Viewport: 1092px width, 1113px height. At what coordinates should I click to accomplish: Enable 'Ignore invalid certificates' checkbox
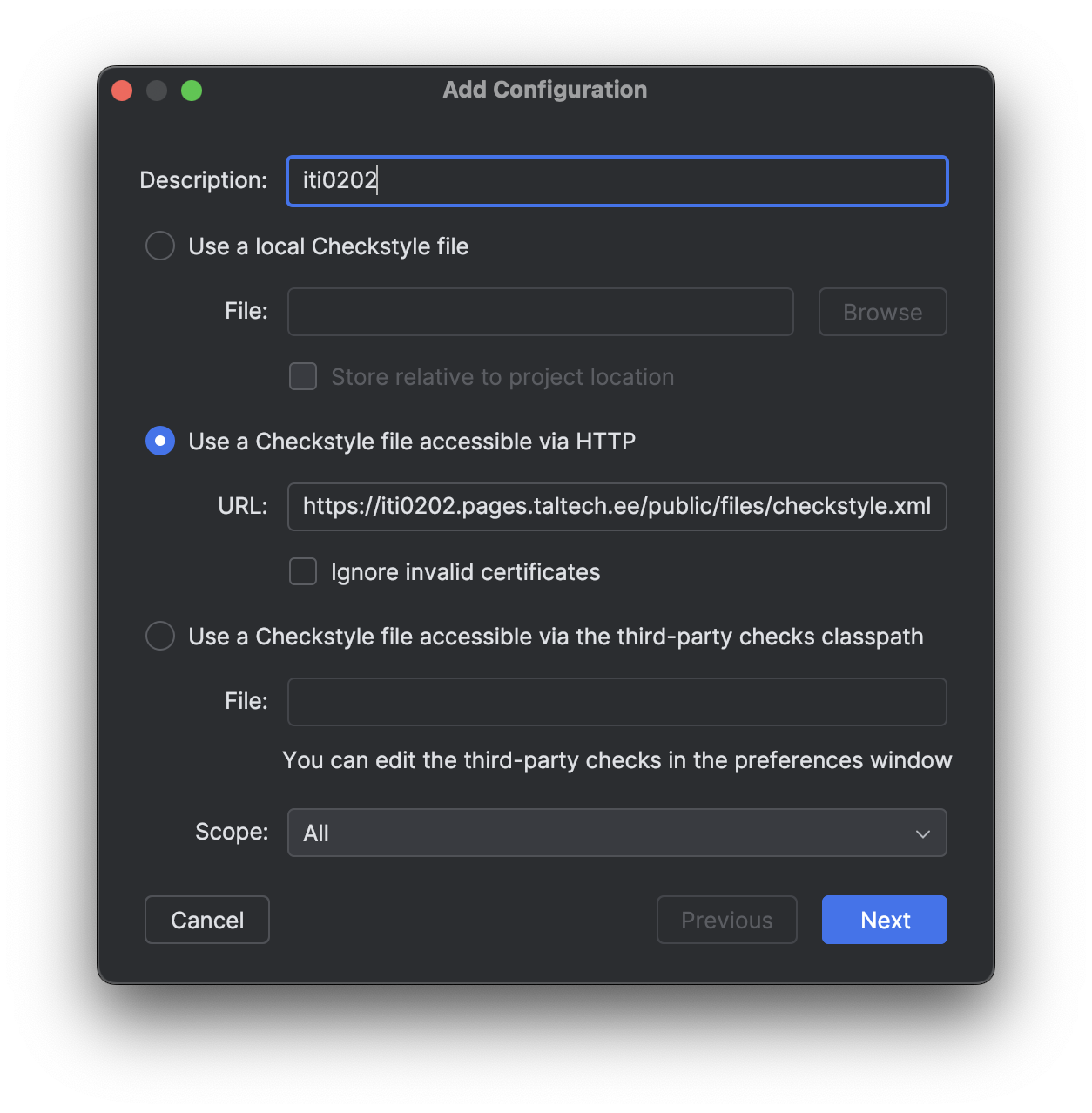point(303,572)
